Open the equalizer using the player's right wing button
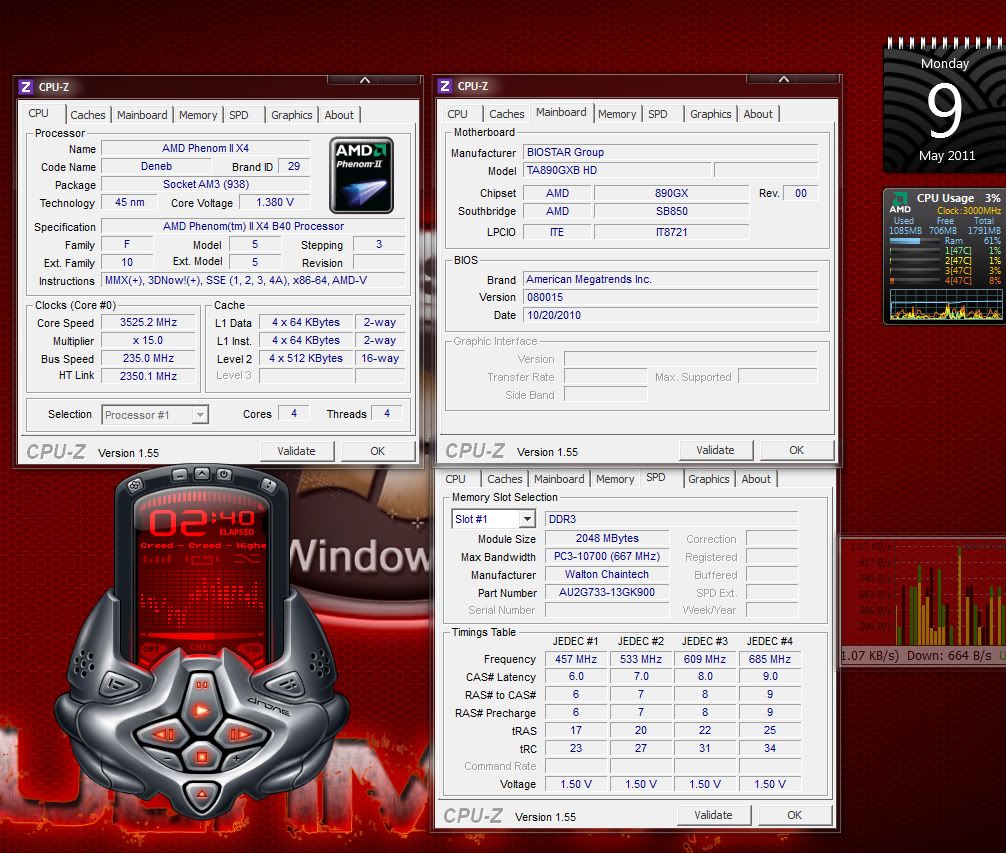Image resolution: width=1006 pixels, height=853 pixels. 288,684
